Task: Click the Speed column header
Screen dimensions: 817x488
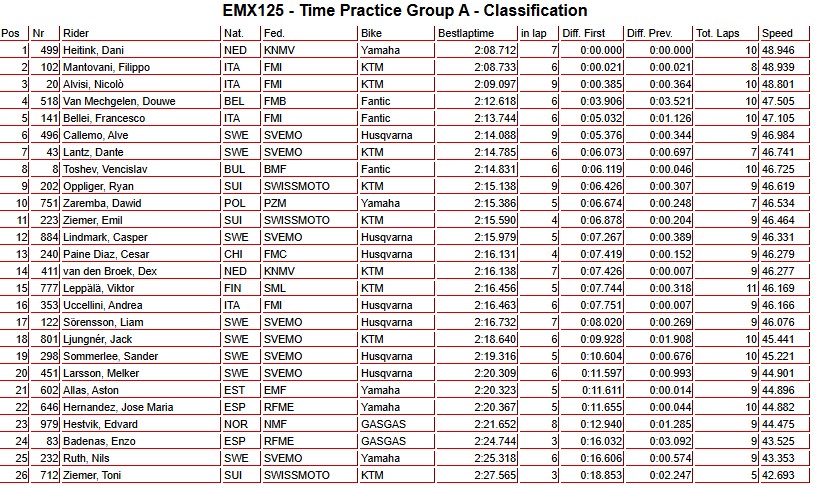Action: tap(777, 33)
